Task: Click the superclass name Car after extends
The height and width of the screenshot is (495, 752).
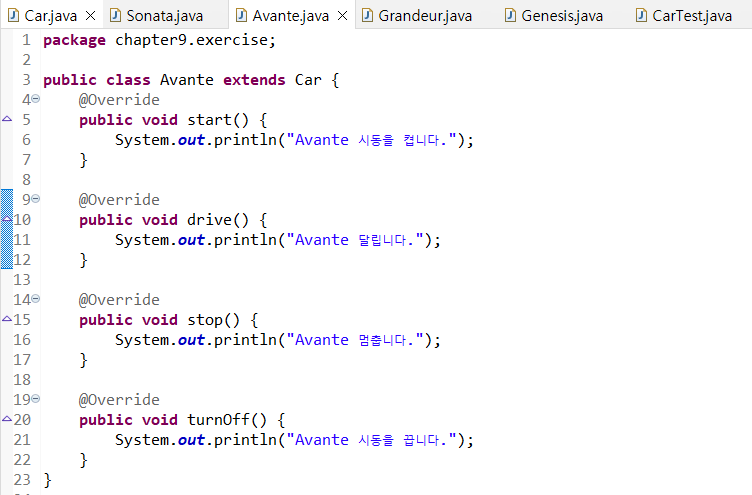Action: pos(308,80)
